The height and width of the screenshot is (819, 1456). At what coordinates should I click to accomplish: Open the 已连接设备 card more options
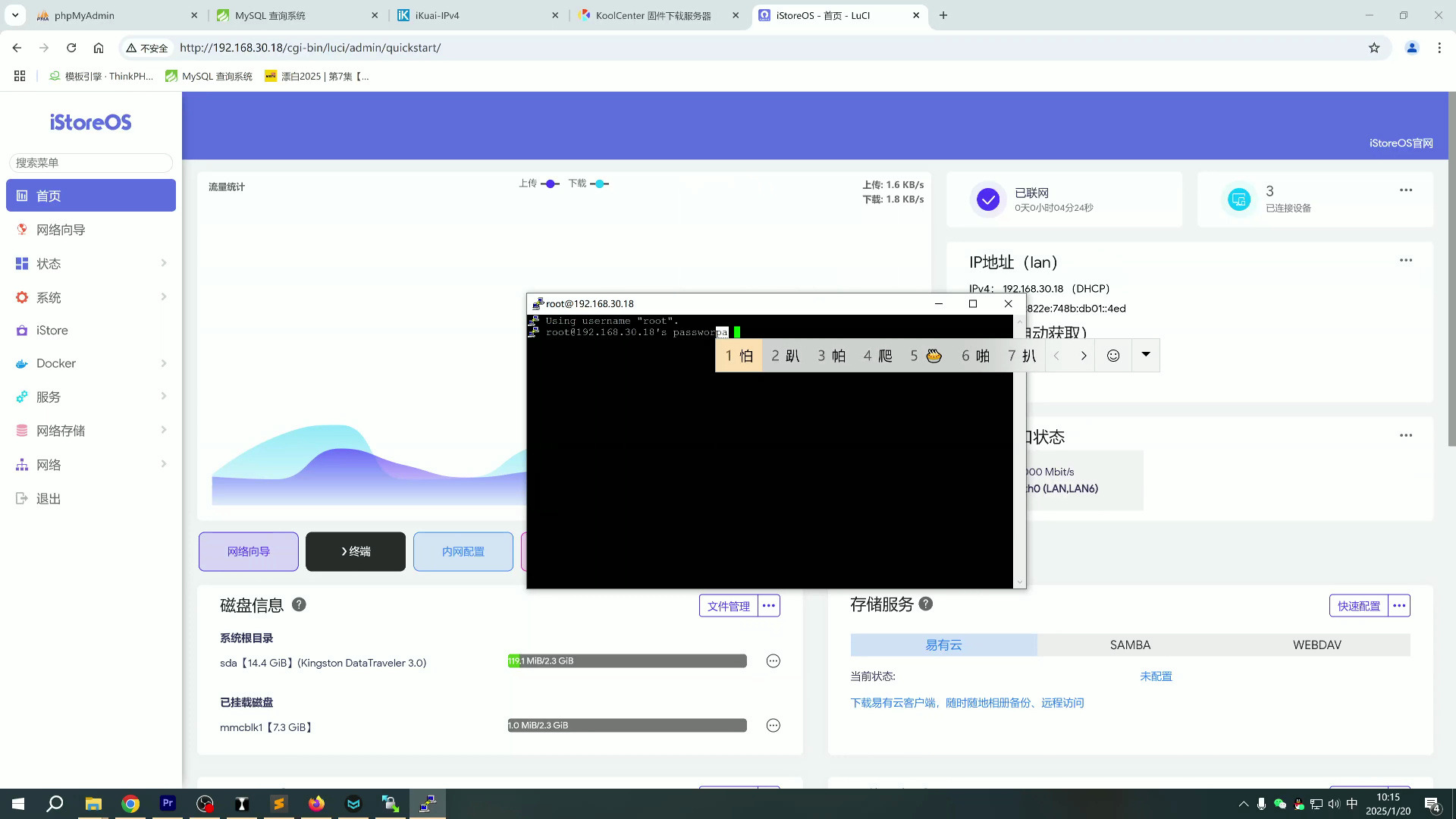click(x=1405, y=190)
